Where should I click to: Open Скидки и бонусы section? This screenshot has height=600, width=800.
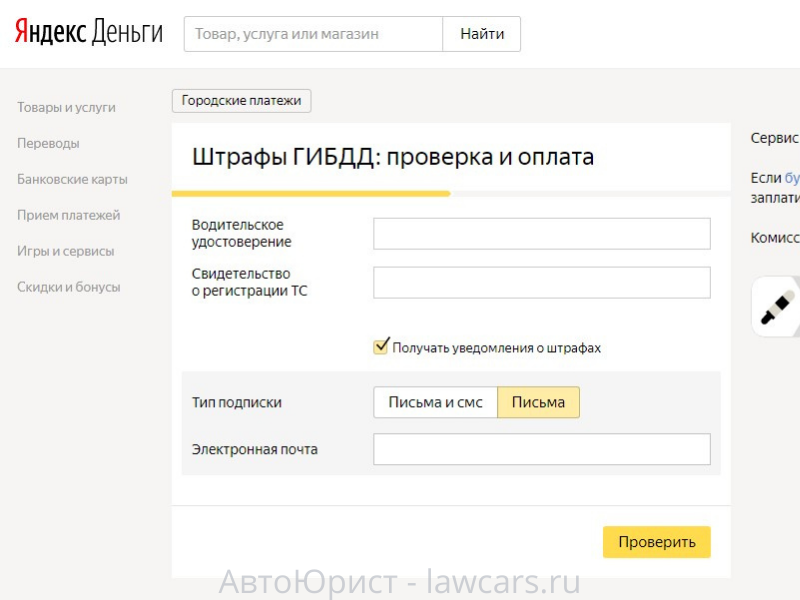click(69, 287)
